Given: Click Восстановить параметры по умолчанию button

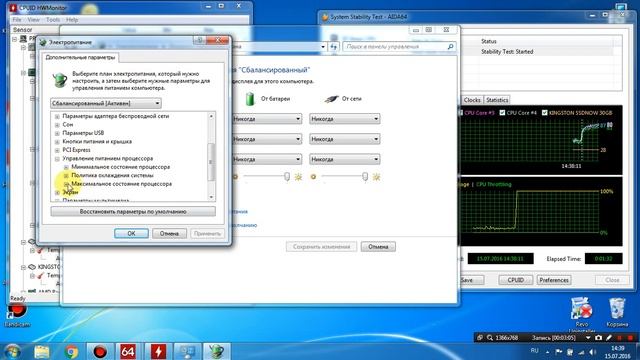Looking at the screenshot, I should pos(133,212).
